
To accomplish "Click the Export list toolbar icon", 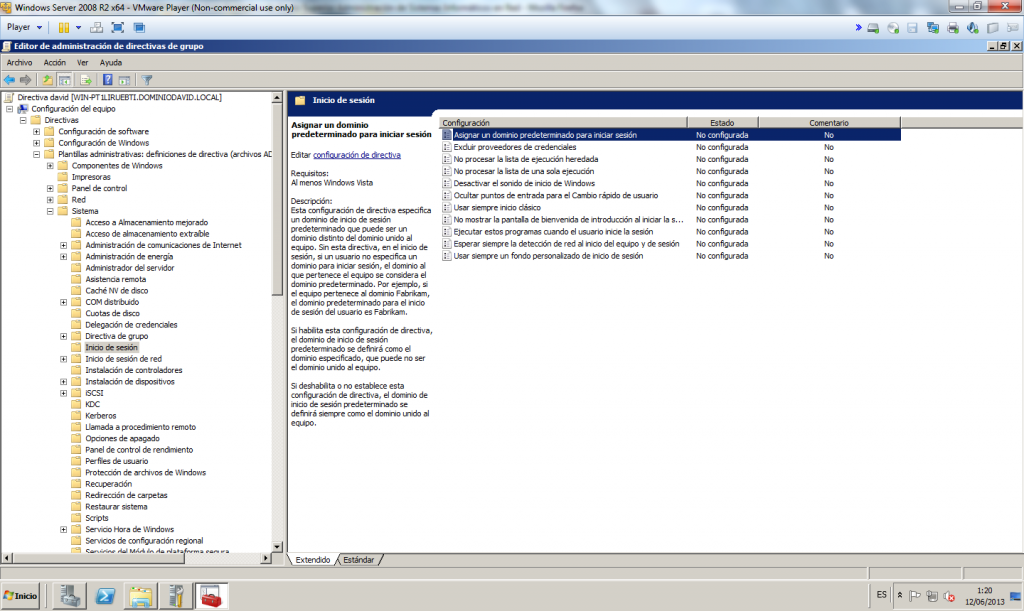I will point(86,79).
